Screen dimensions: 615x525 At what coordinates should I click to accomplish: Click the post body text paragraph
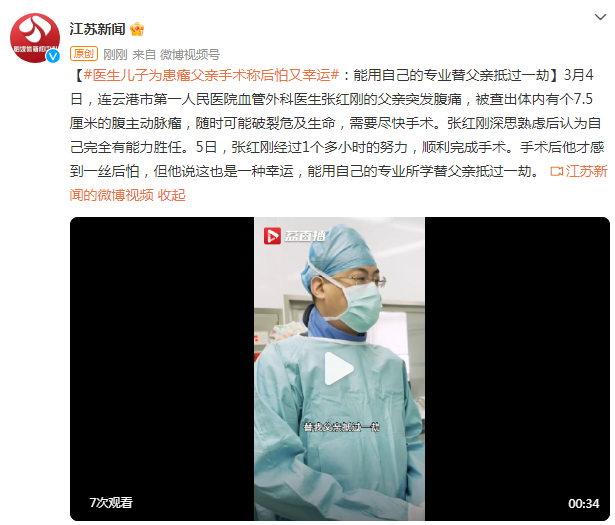[339, 135]
